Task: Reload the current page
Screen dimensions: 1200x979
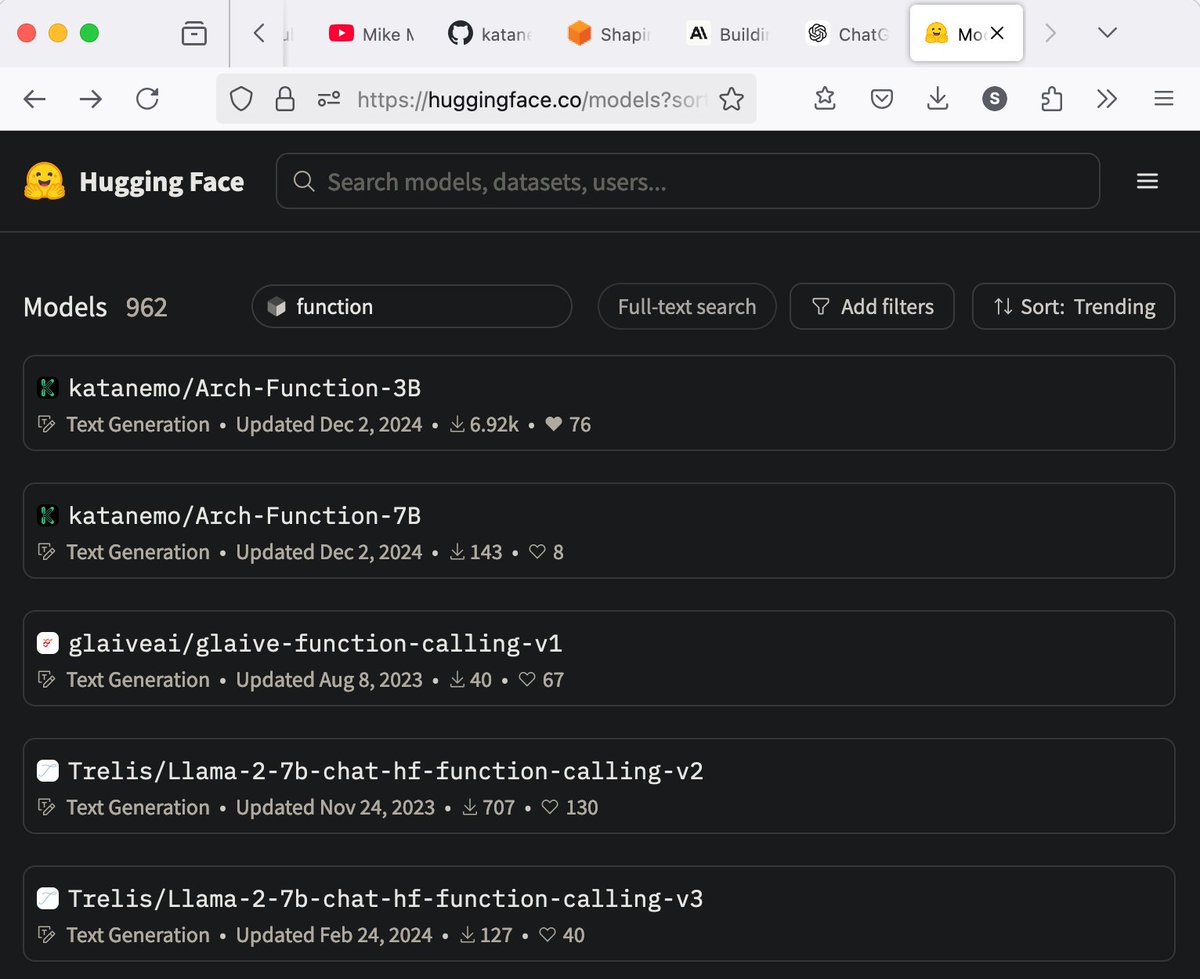Action: pos(147,98)
